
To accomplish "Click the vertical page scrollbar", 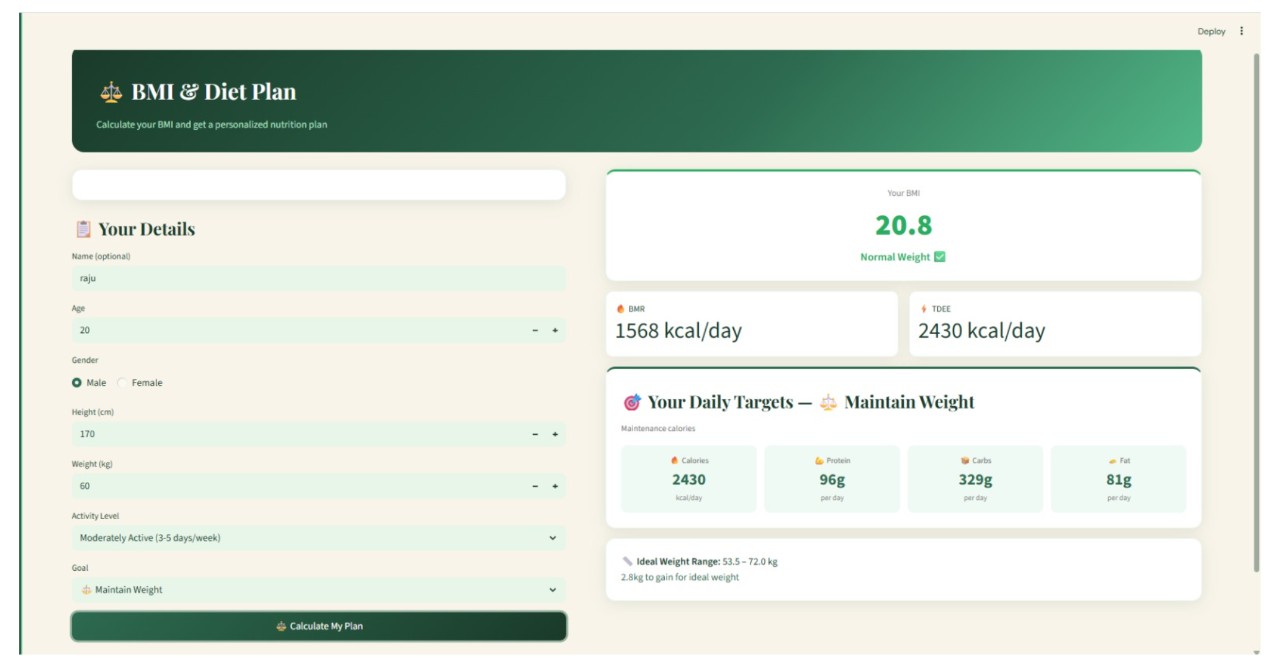I will click(x=1257, y=312).
